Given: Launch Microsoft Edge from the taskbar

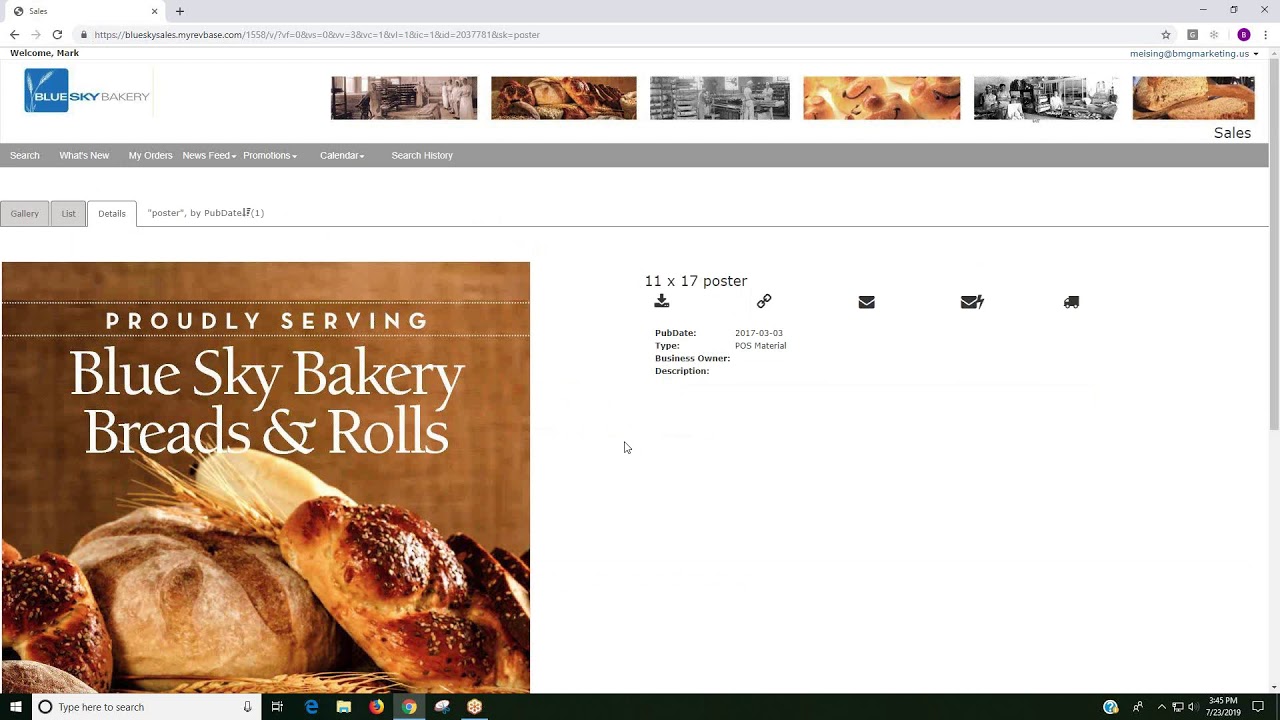Looking at the screenshot, I should point(311,707).
